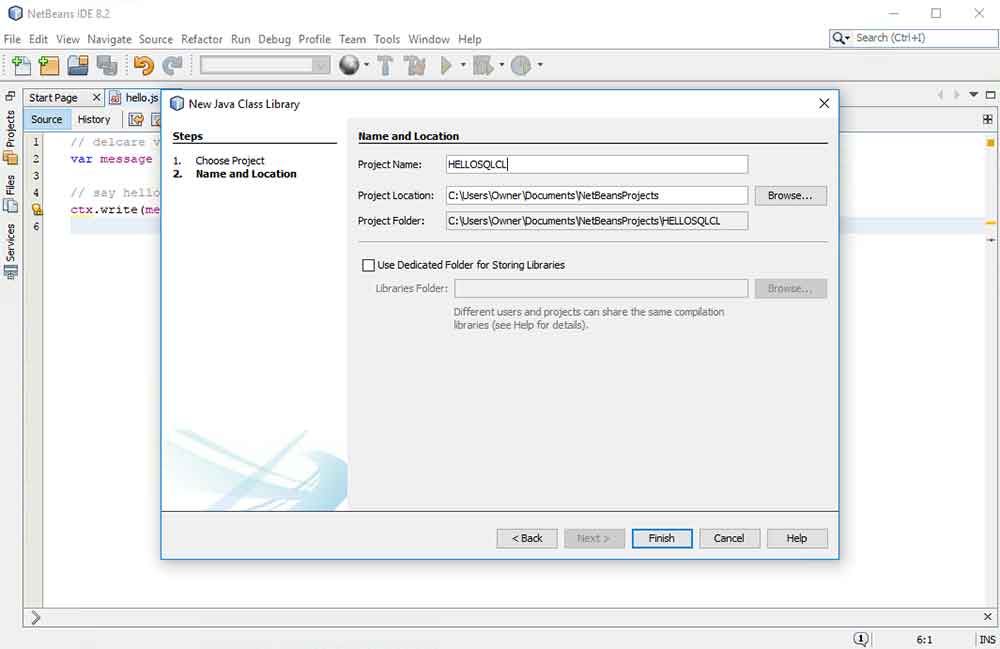Image resolution: width=1000 pixels, height=649 pixels.
Task: Click the Undo arrow icon
Action: [143, 65]
